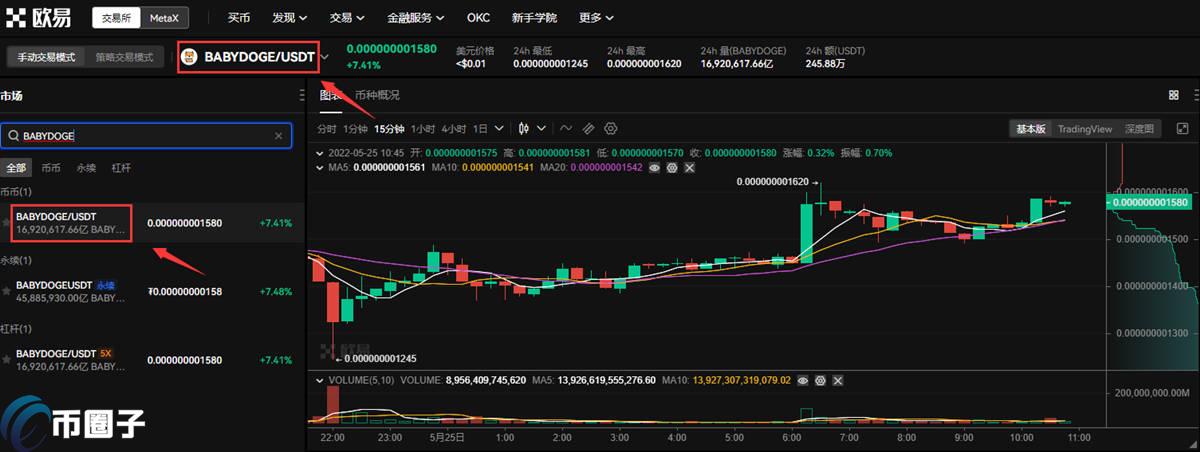
Task: Select 手动交易模式 trading mode
Action: [46, 58]
